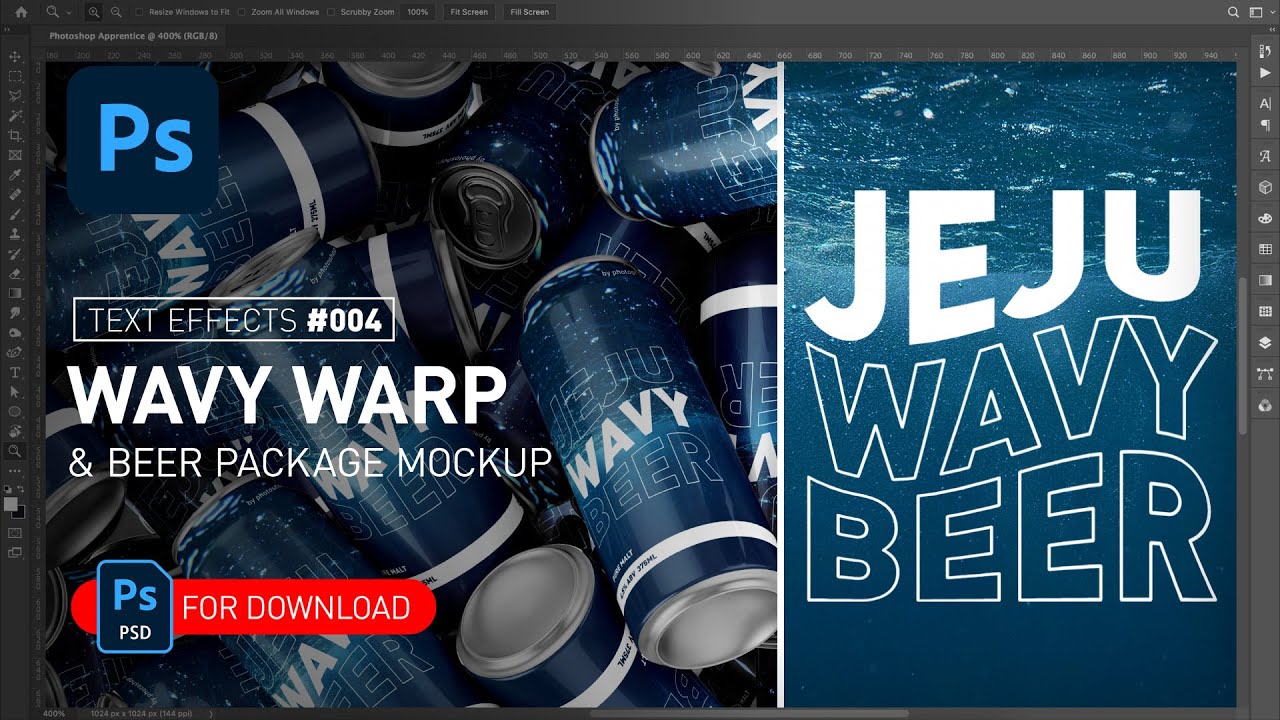Image resolution: width=1280 pixels, height=720 pixels.
Task: Select the Frame tool
Action: point(15,155)
